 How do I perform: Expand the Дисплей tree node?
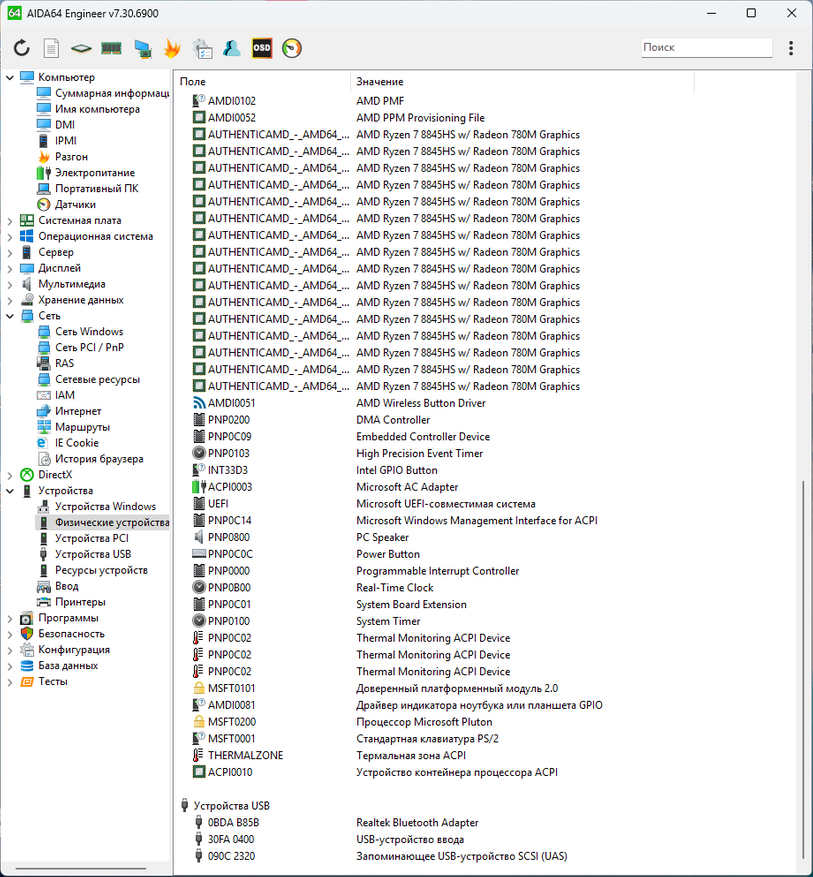pos(10,268)
